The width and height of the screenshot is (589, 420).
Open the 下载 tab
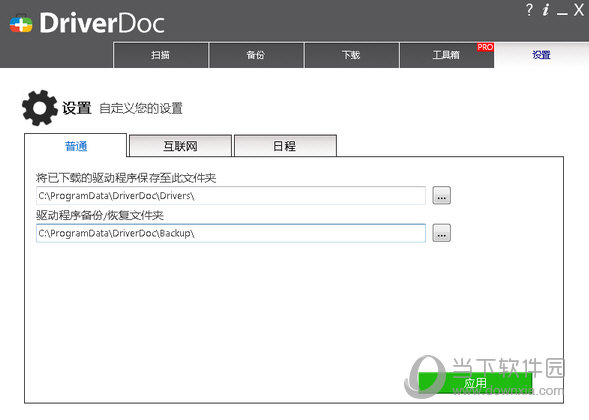click(352, 55)
